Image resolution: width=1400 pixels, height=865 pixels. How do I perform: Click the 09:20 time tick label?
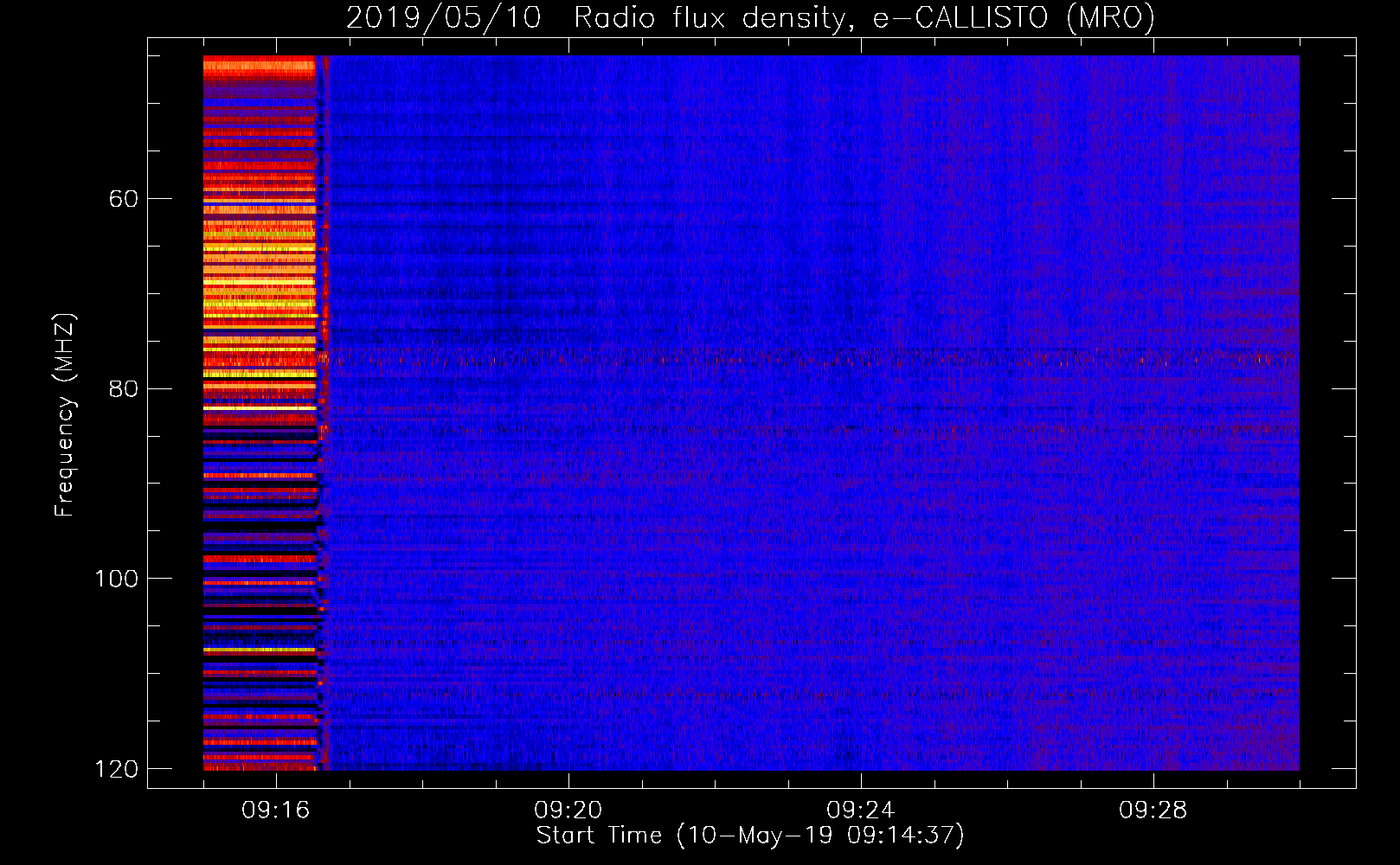tap(568, 811)
